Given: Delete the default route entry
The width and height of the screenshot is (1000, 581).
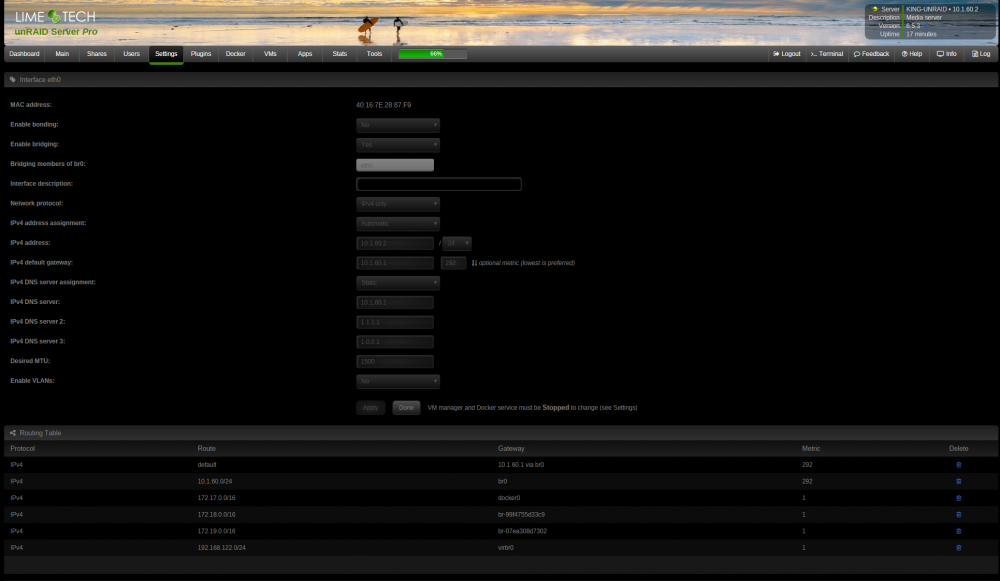Looking at the screenshot, I should [x=958, y=465].
